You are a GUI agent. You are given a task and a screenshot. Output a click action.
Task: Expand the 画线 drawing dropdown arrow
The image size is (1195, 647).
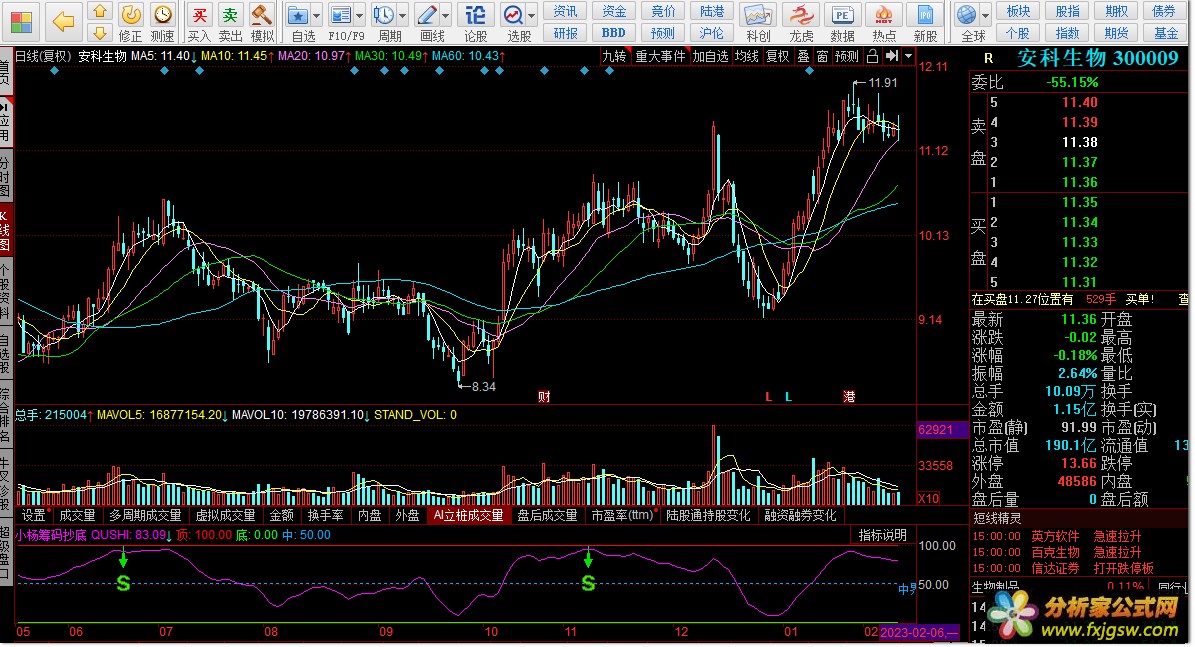(446, 15)
